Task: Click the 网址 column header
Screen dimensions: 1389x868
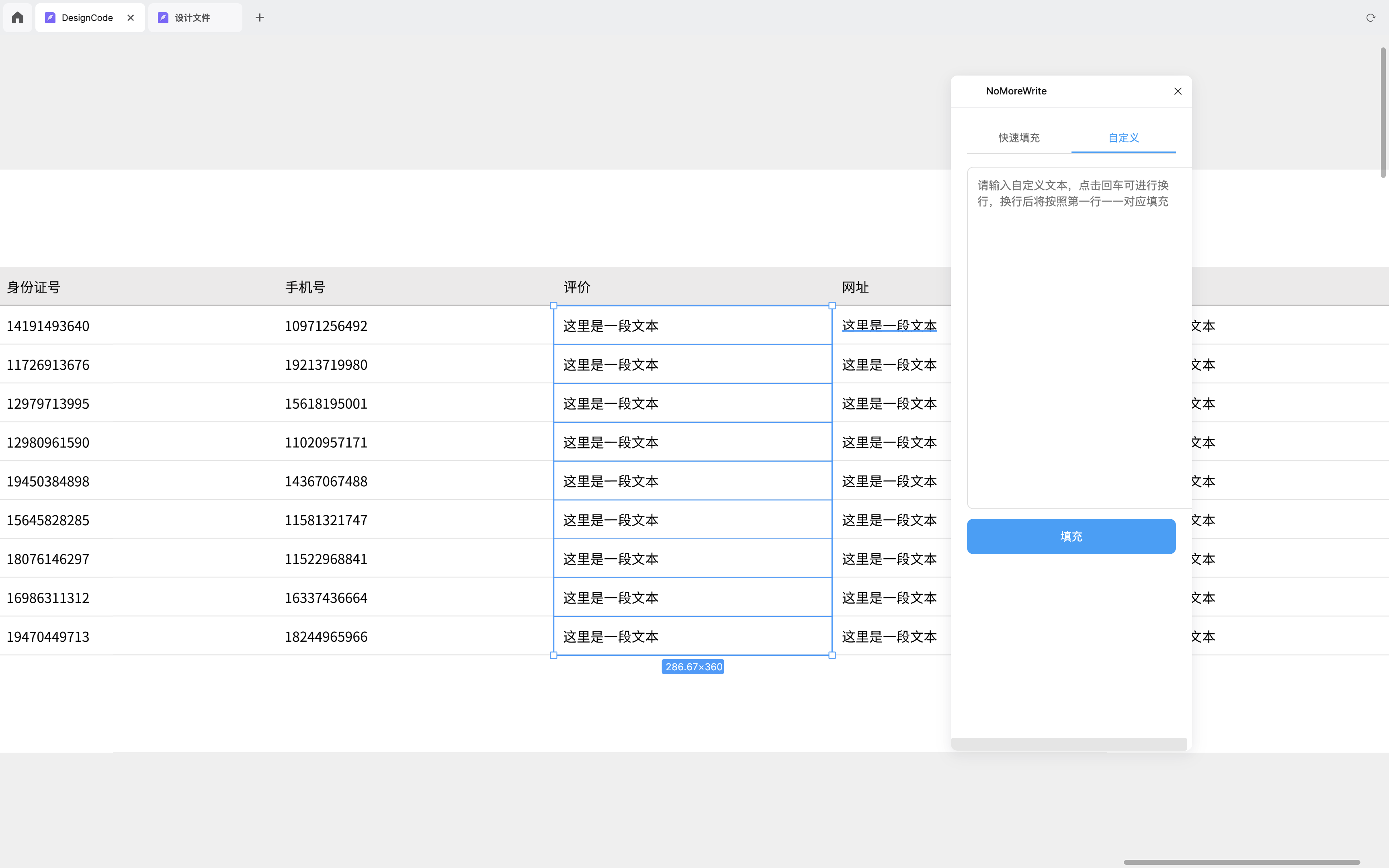Action: [855, 287]
